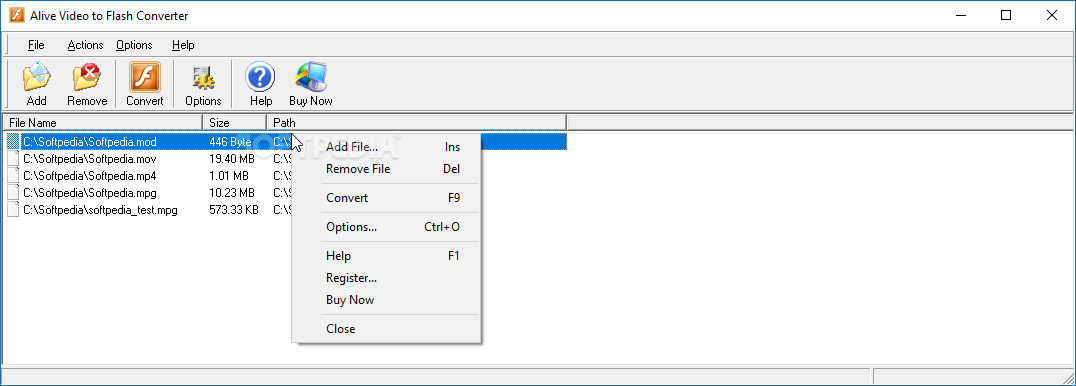Click the 10.23 MB size cell
The height and width of the screenshot is (386, 1076).
pos(232,193)
